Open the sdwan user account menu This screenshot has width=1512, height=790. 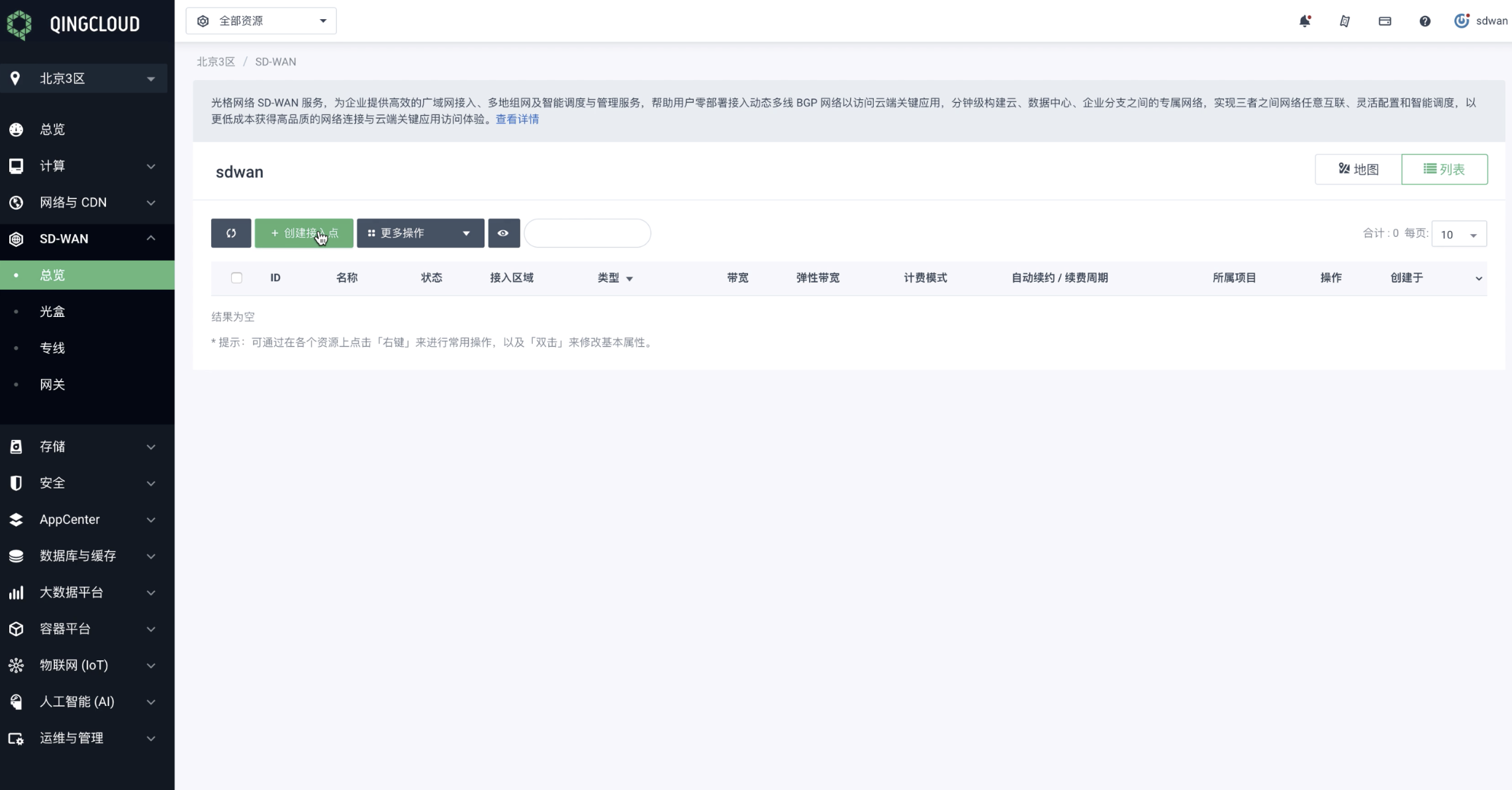(1480, 21)
